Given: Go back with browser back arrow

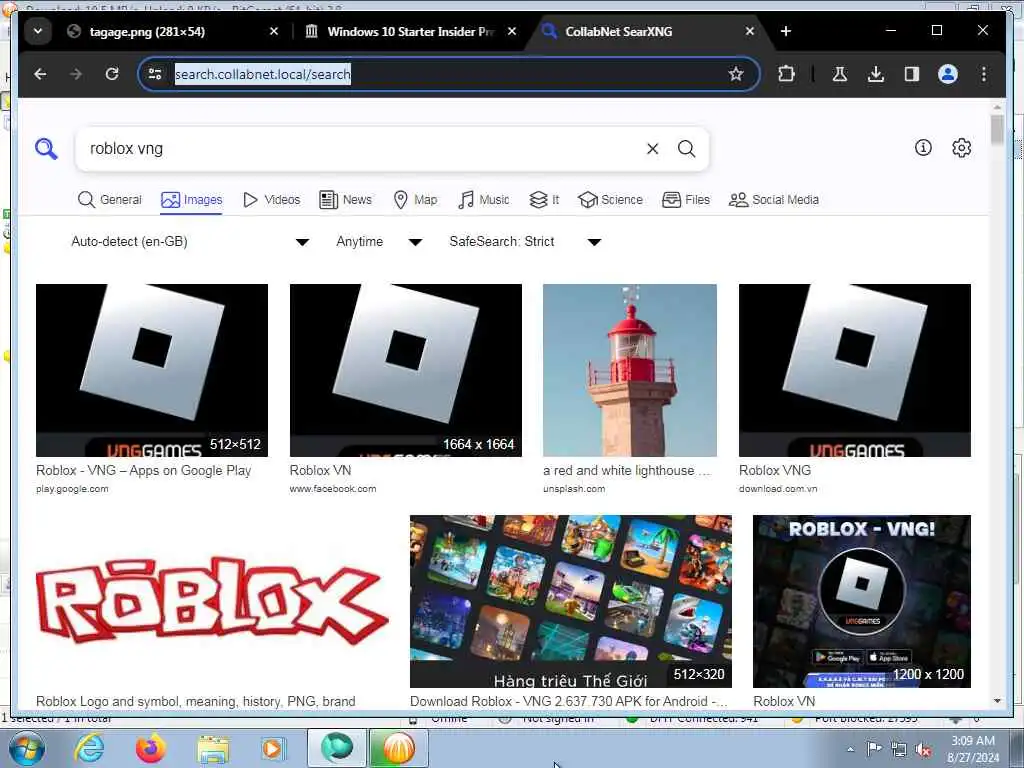Looking at the screenshot, I should pos(40,74).
